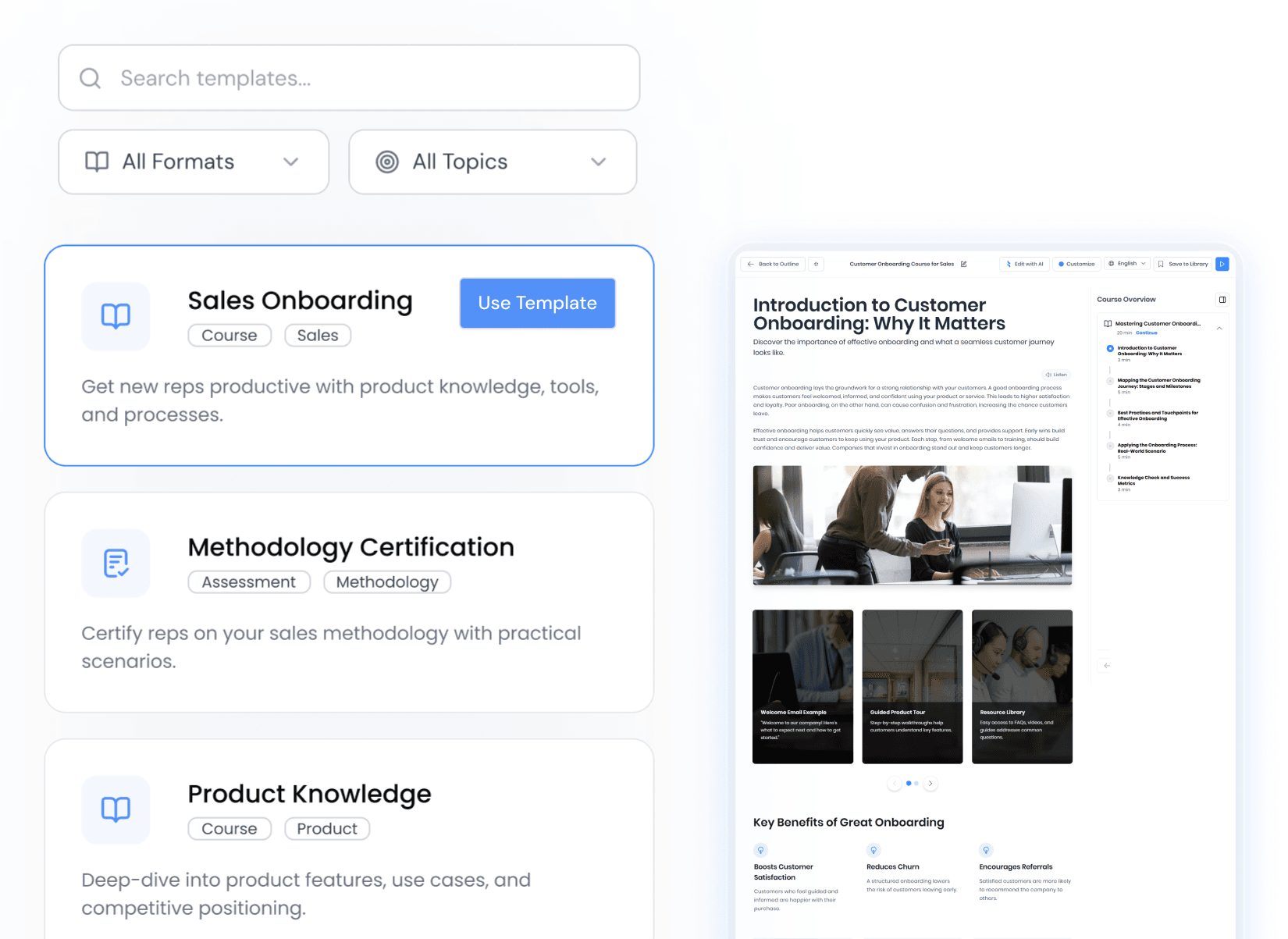Click the blue play preview icon
The width and height of the screenshot is (1288, 939).
[x=1222, y=264]
